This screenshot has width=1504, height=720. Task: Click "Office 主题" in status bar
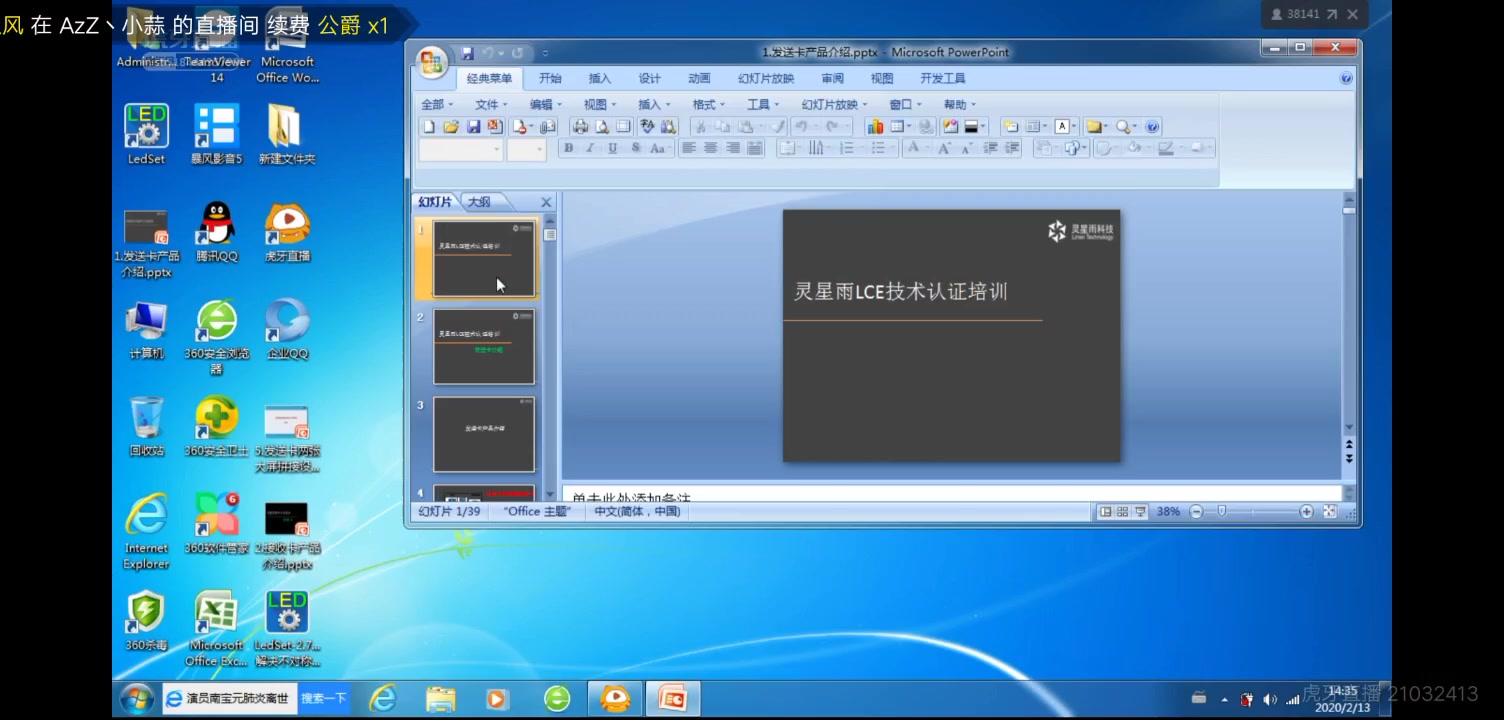tap(537, 511)
